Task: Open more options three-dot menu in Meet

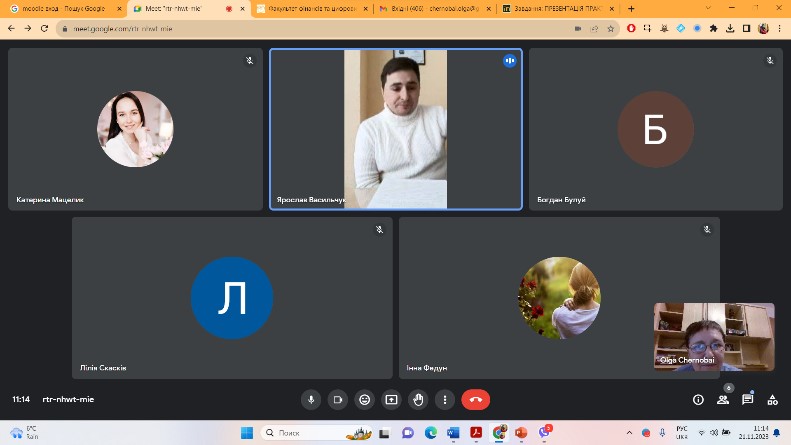Action: click(445, 400)
